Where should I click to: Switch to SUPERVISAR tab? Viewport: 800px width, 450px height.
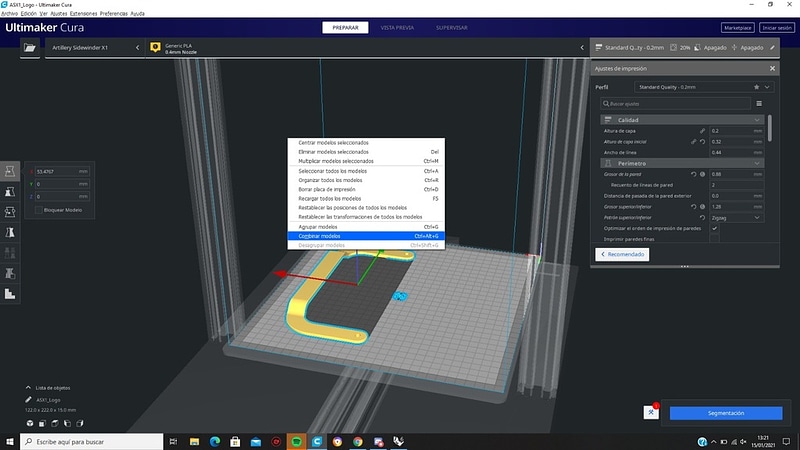pyautogui.click(x=452, y=28)
